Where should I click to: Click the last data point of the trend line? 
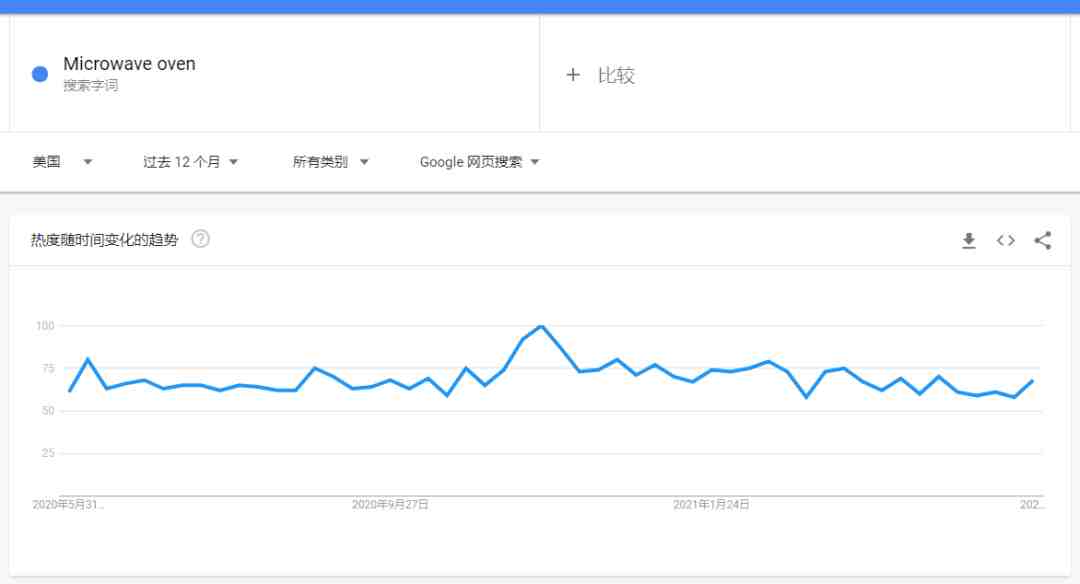[x=1032, y=380]
